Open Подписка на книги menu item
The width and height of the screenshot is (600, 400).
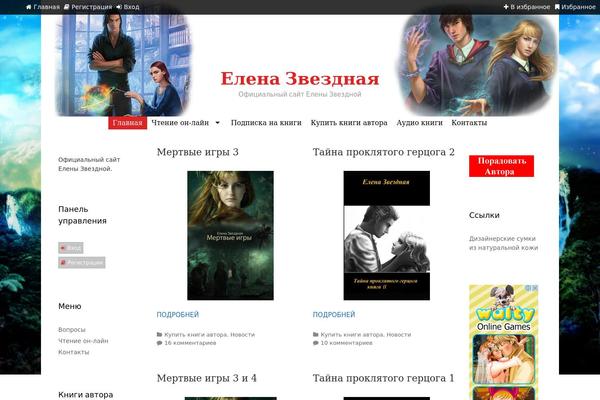tap(266, 123)
